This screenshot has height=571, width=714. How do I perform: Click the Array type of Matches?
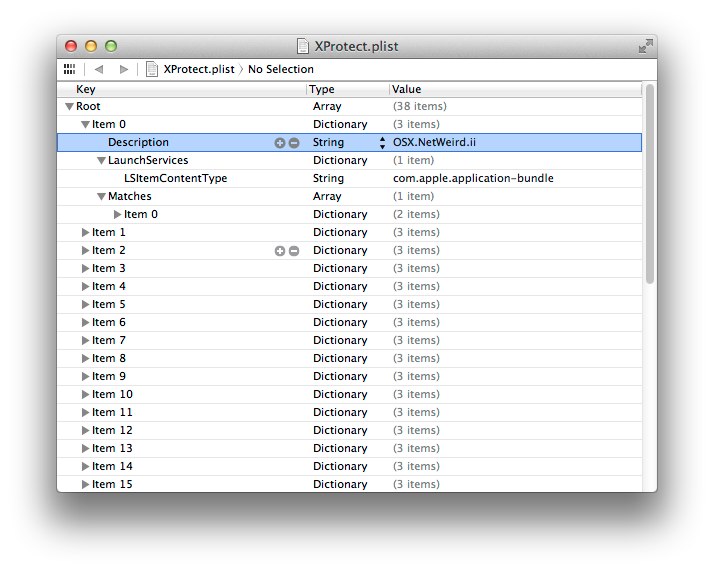[x=327, y=197]
